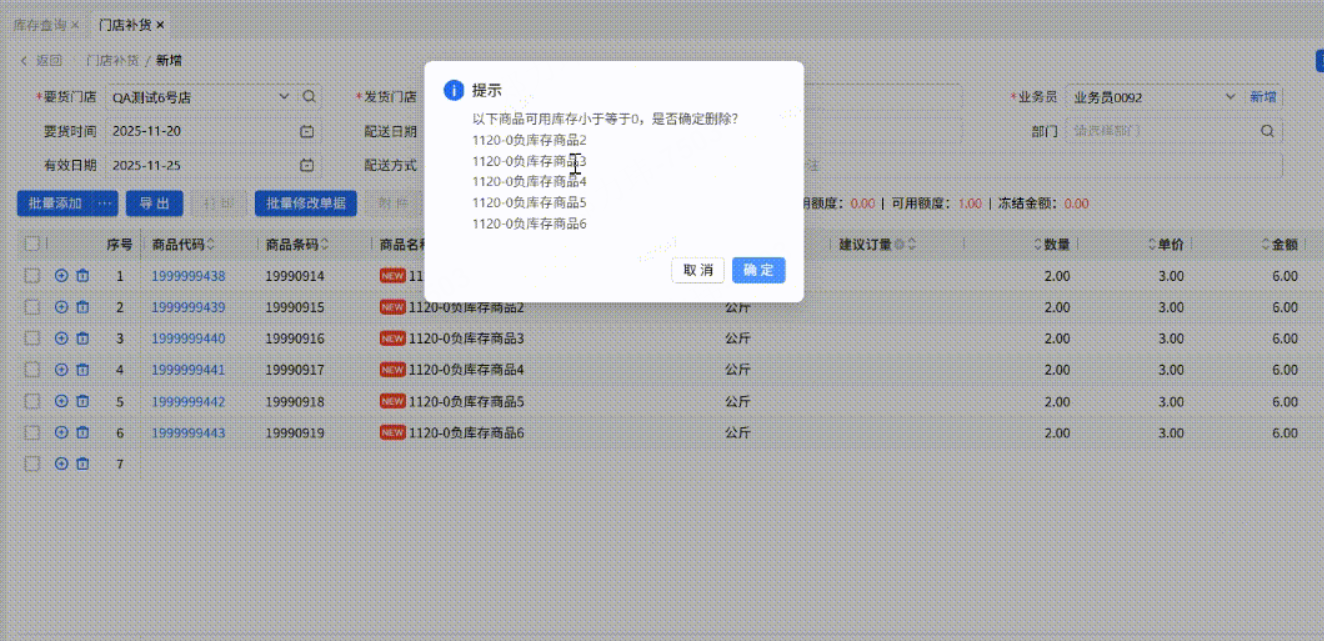The height and width of the screenshot is (641, 1324).
Task: Click the 门店补货 breadcrumb
Action: [x=113, y=60]
